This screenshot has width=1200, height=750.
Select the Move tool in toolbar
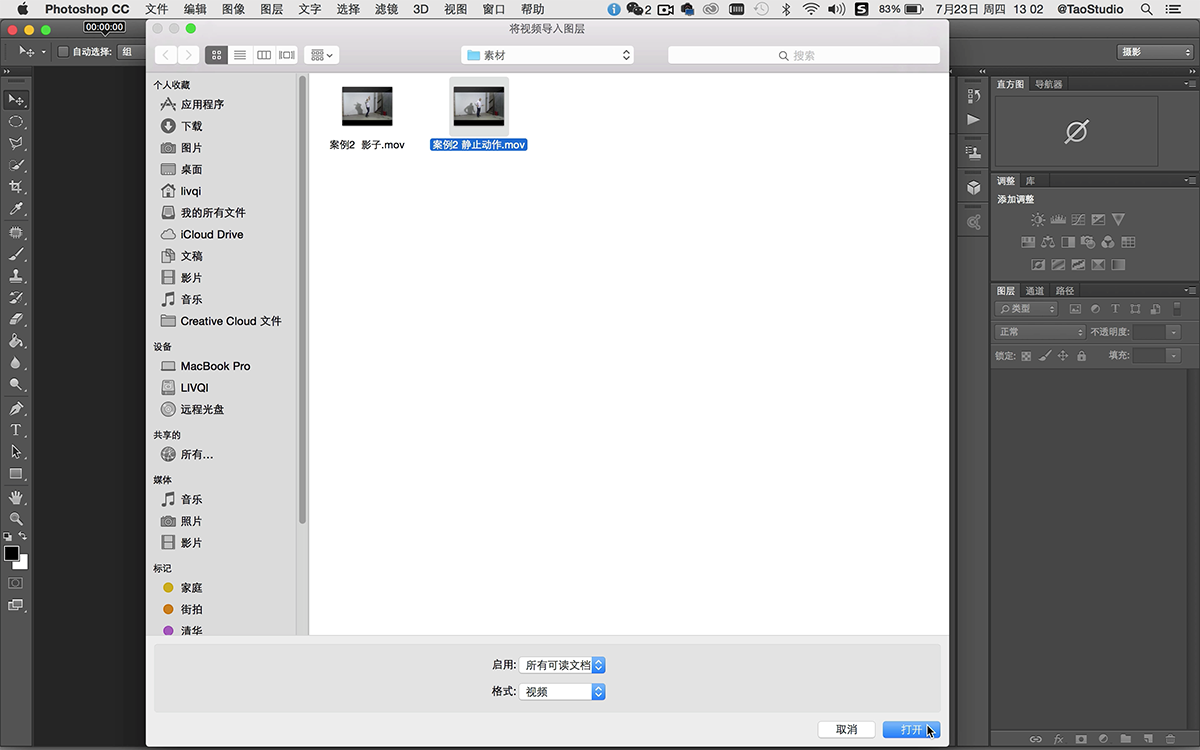point(16,100)
